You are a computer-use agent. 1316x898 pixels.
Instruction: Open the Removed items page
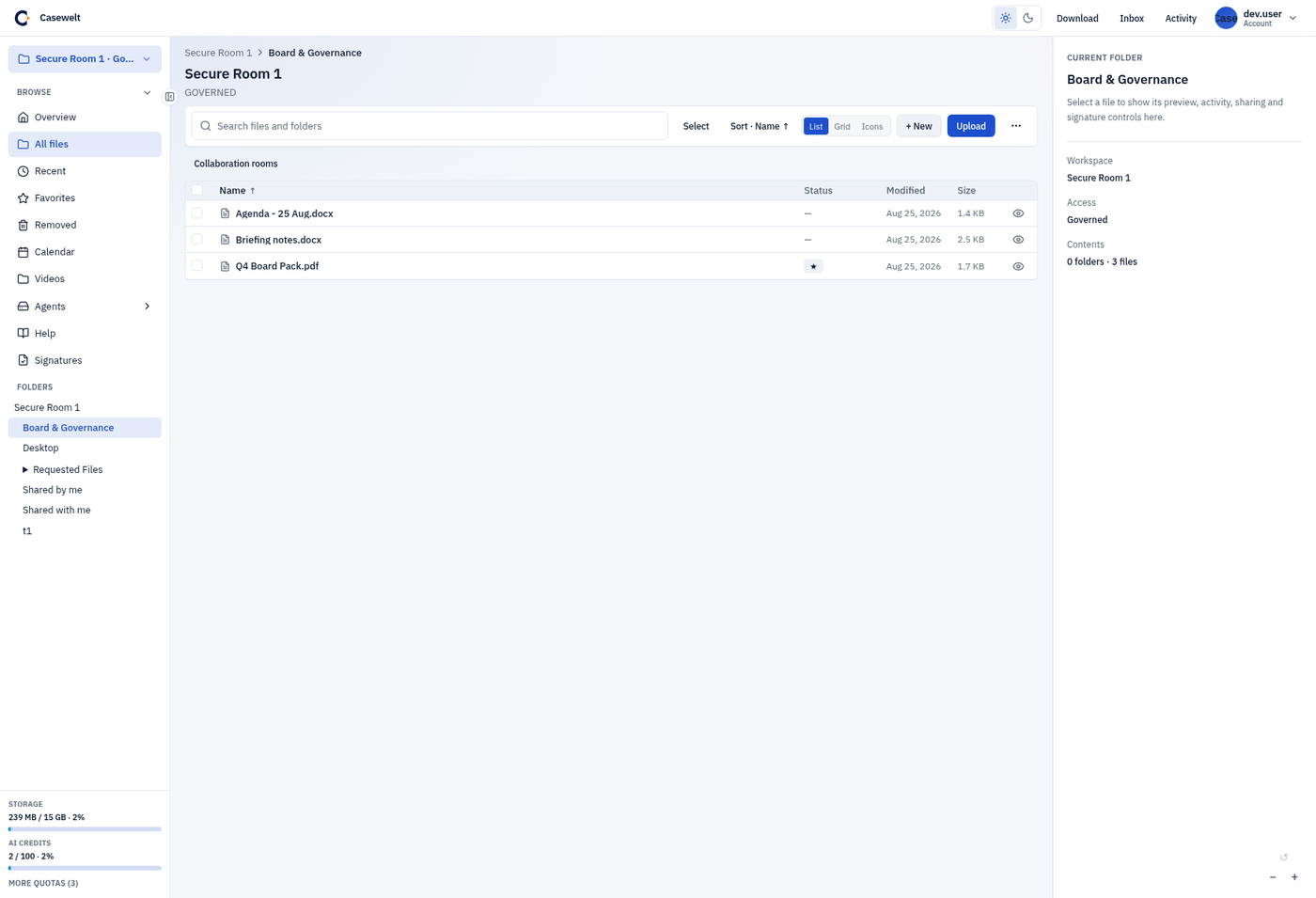click(85, 225)
